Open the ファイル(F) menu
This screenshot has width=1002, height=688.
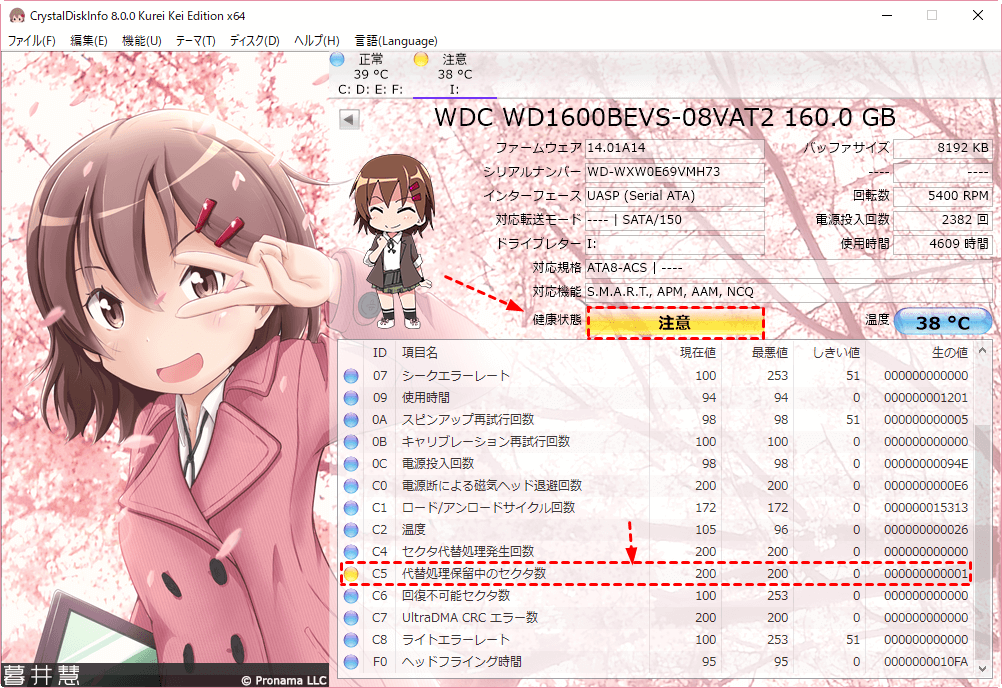coord(31,41)
